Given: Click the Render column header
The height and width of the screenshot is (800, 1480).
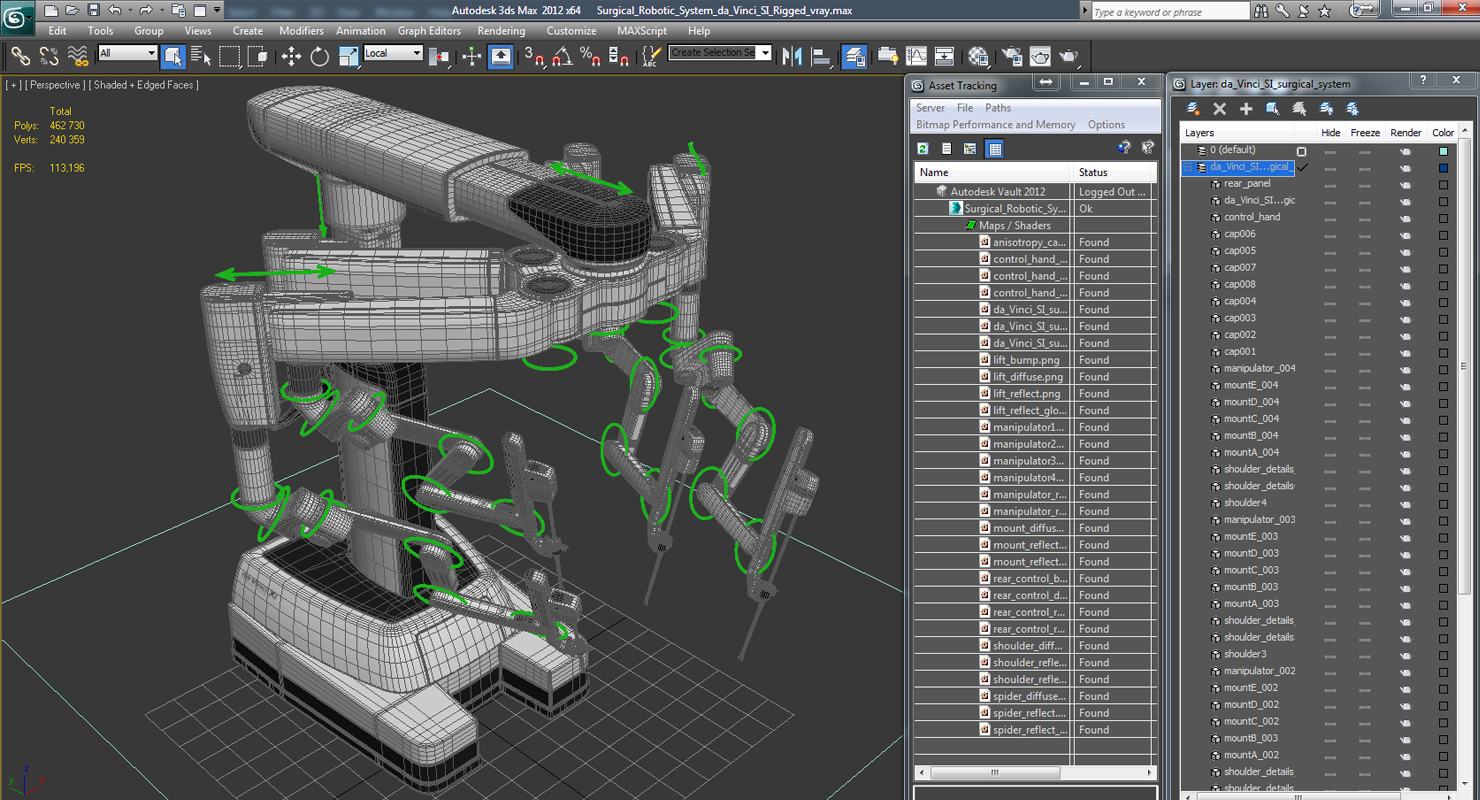Looking at the screenshot, I should (1405, 133).
